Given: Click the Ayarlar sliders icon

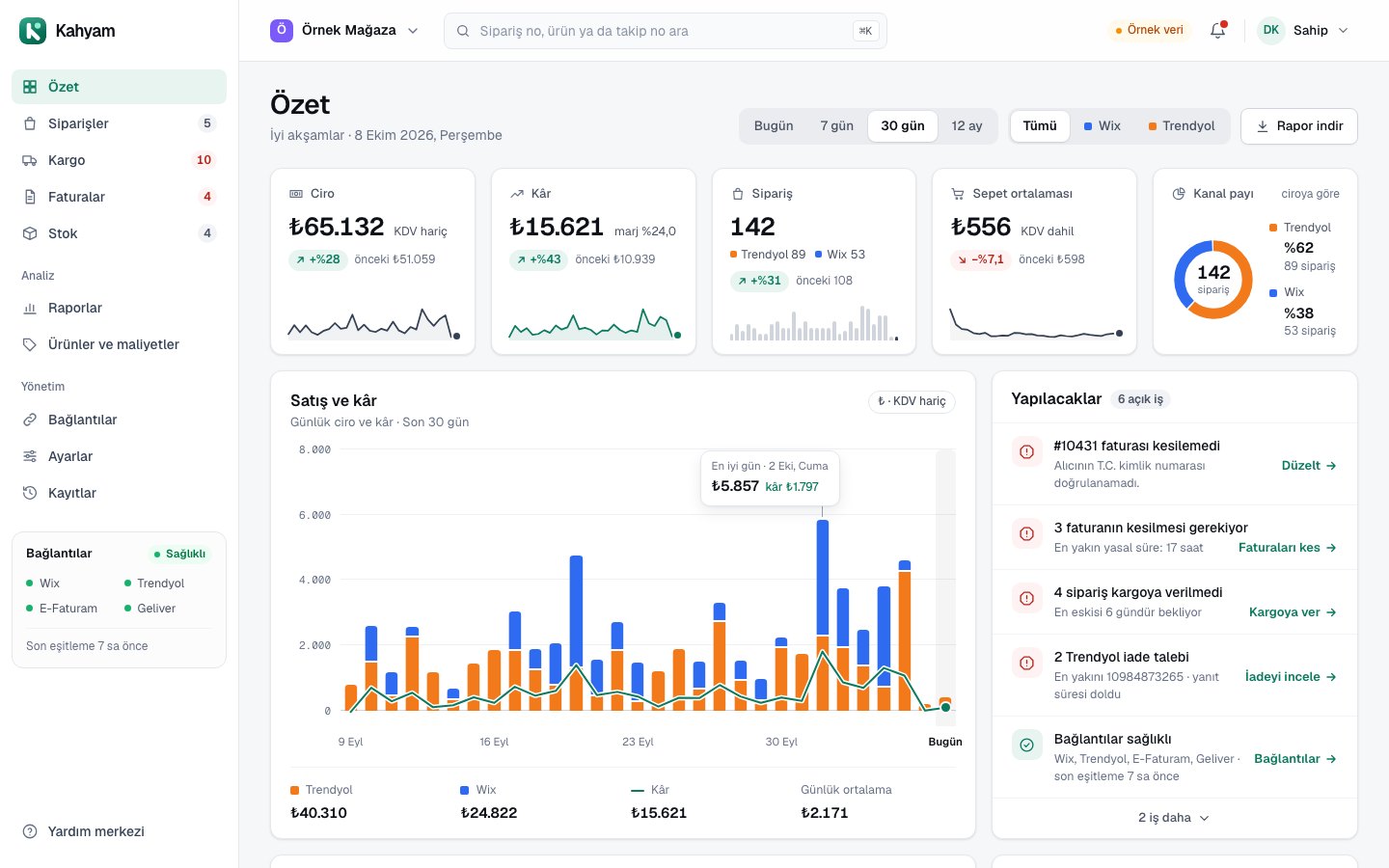Looking at the screenshot, I should pyautogui.click(x=30, y=456).
